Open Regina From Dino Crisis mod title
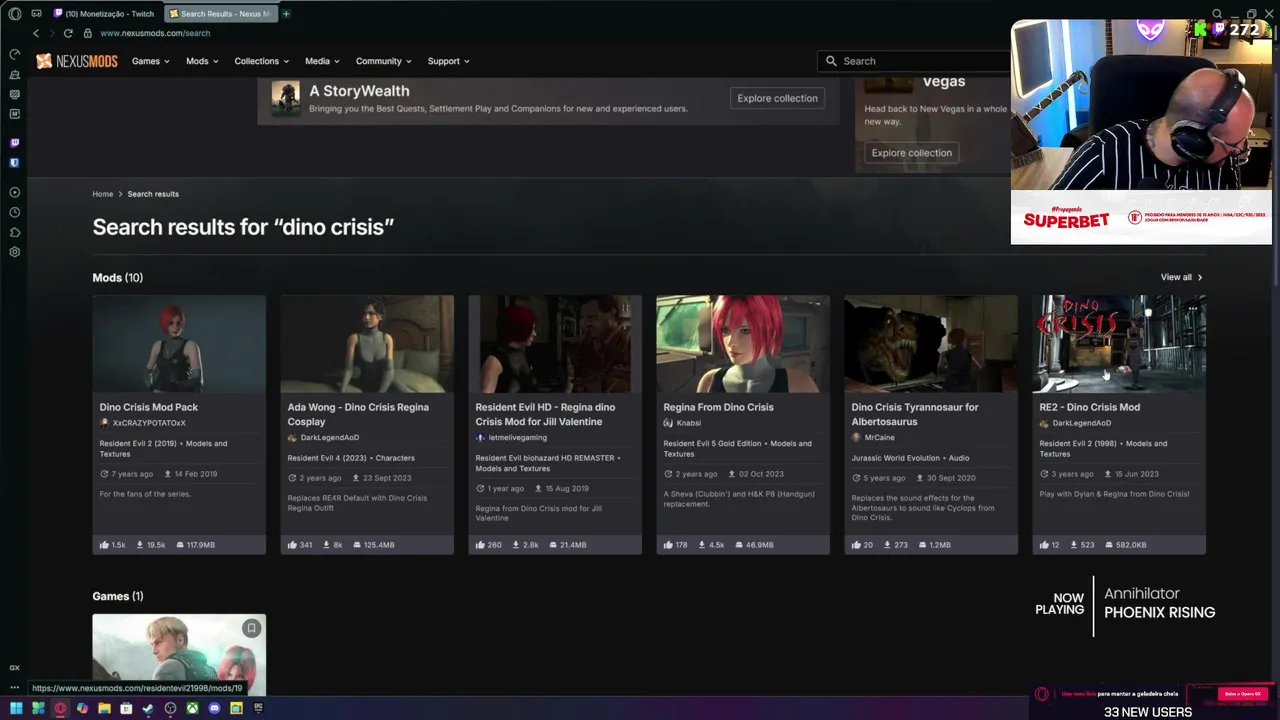Screen dimensions: 1280x720 (719, 407)
